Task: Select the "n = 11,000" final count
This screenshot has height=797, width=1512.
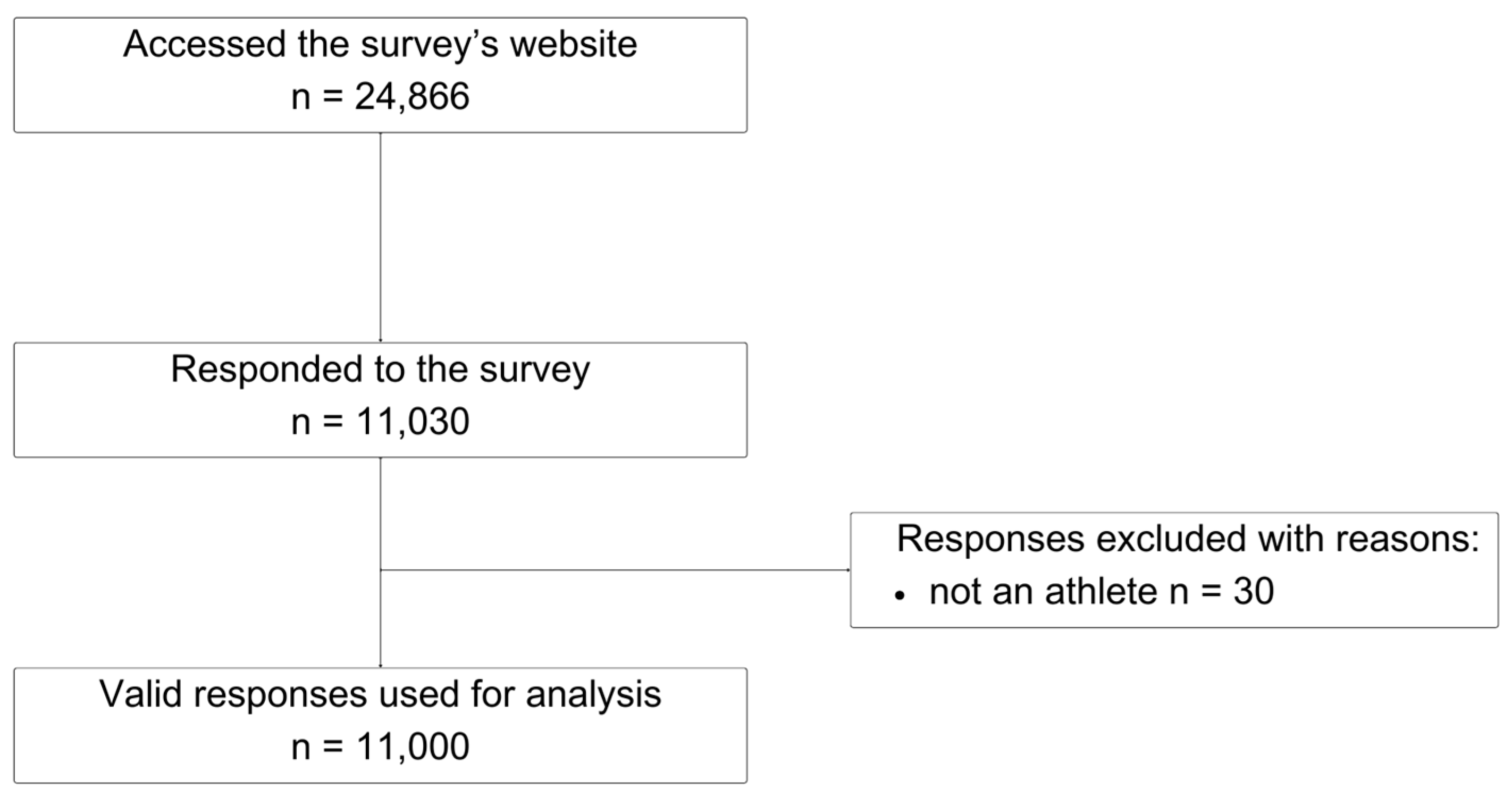Action: click(x=380, y=746)
